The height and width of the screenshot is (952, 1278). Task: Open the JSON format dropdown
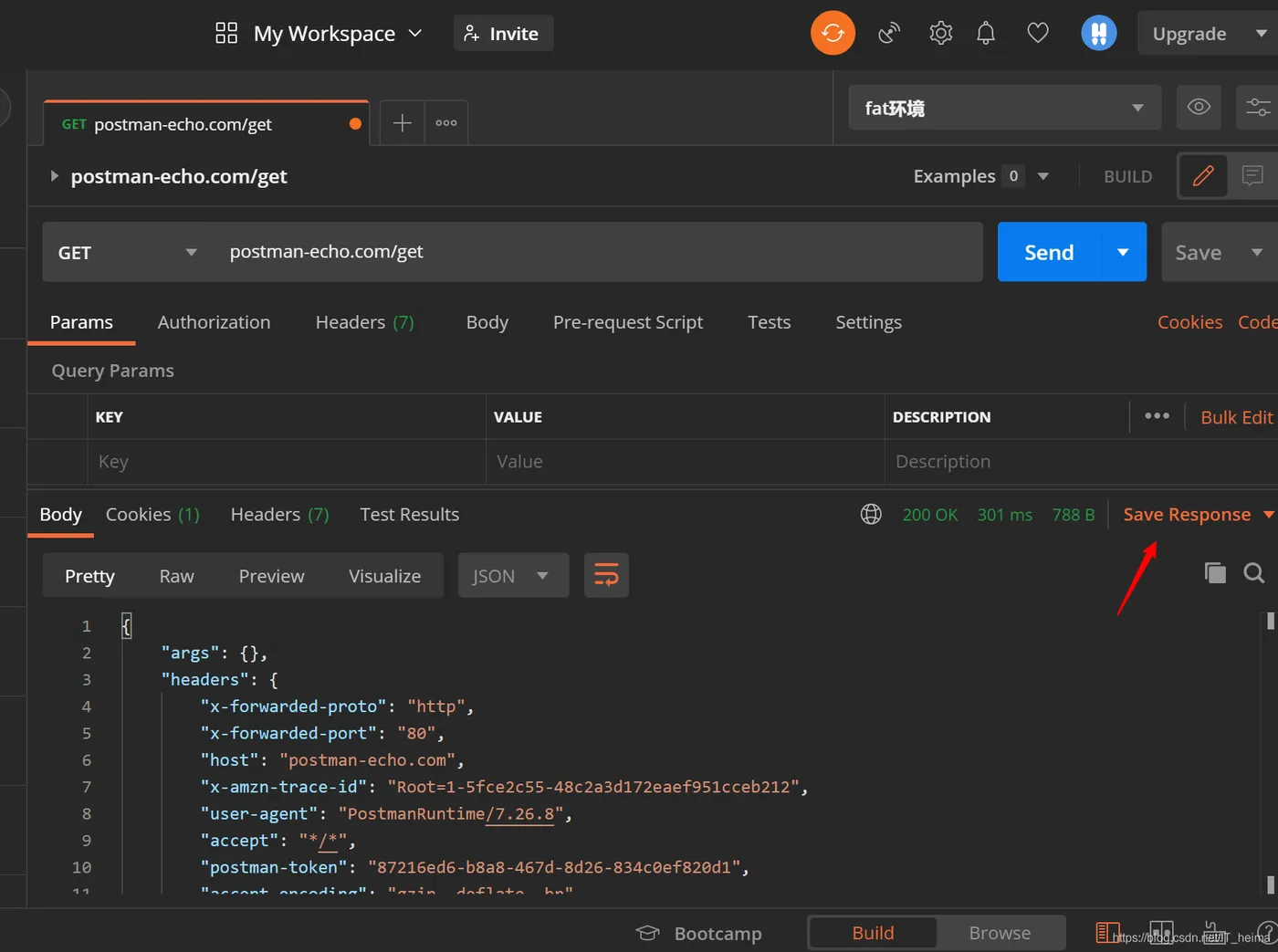tap(513, 576)
